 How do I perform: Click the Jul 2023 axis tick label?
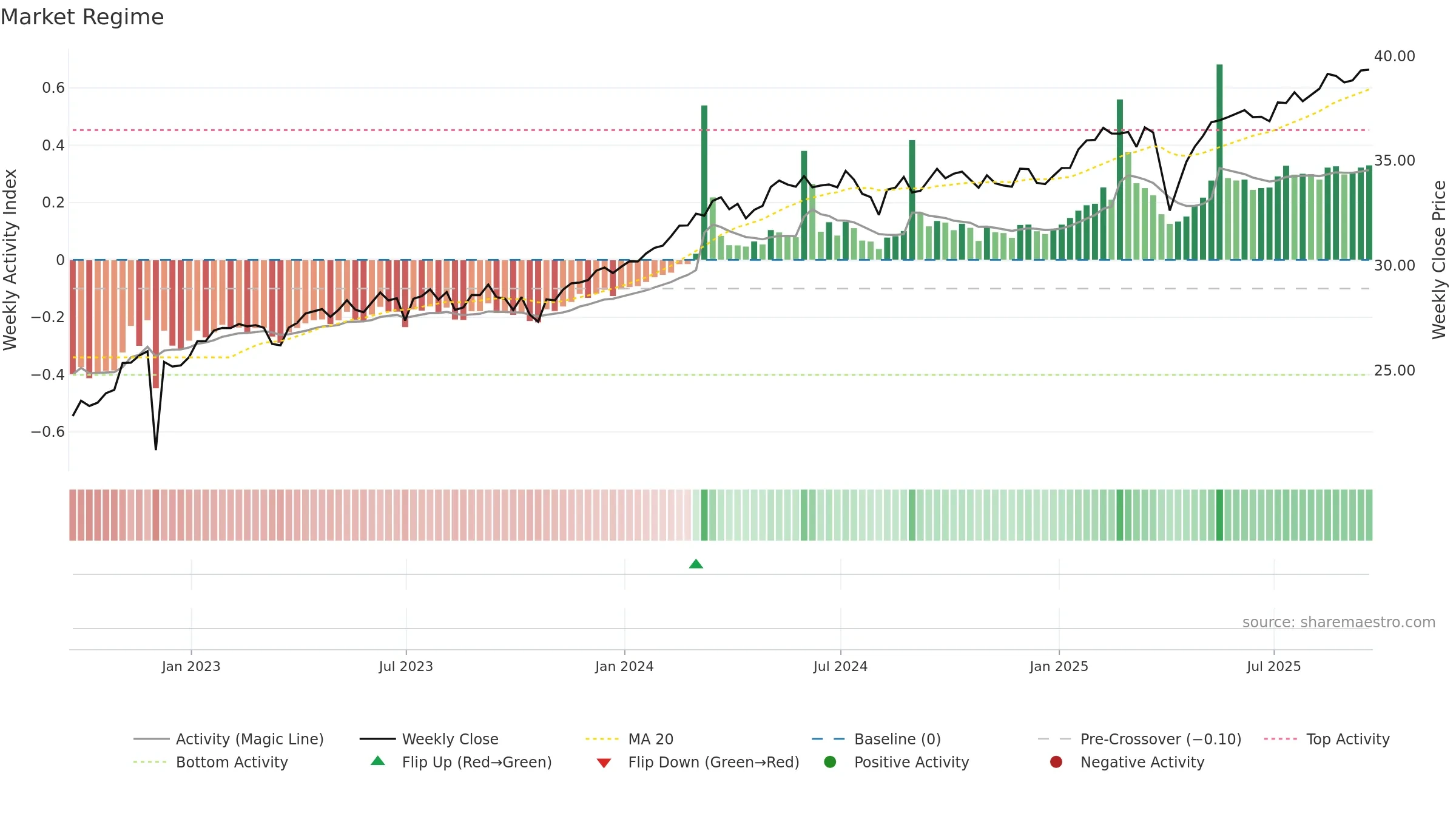(406, 666)
